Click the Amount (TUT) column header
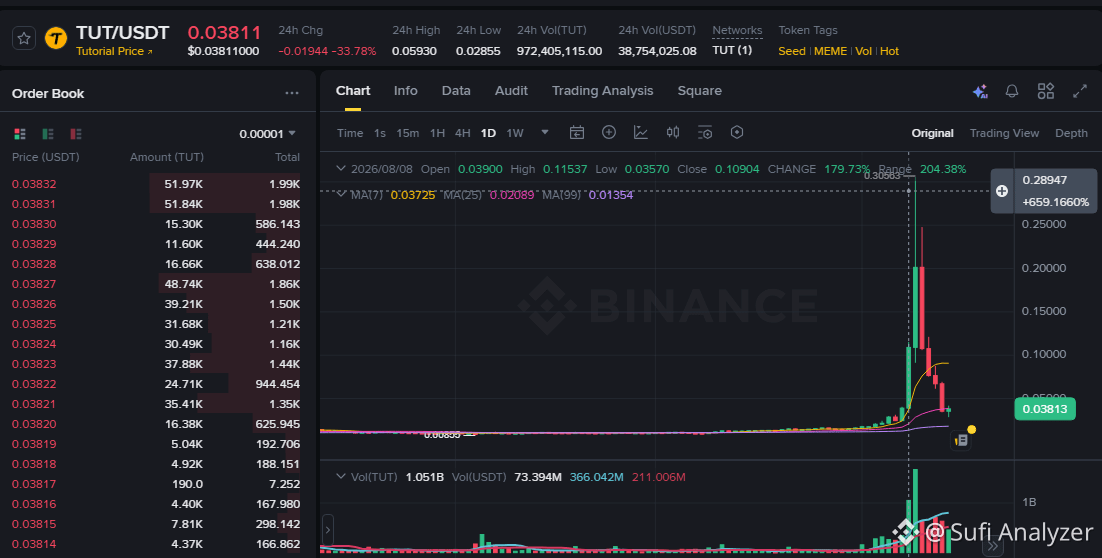 coord(167,157)
